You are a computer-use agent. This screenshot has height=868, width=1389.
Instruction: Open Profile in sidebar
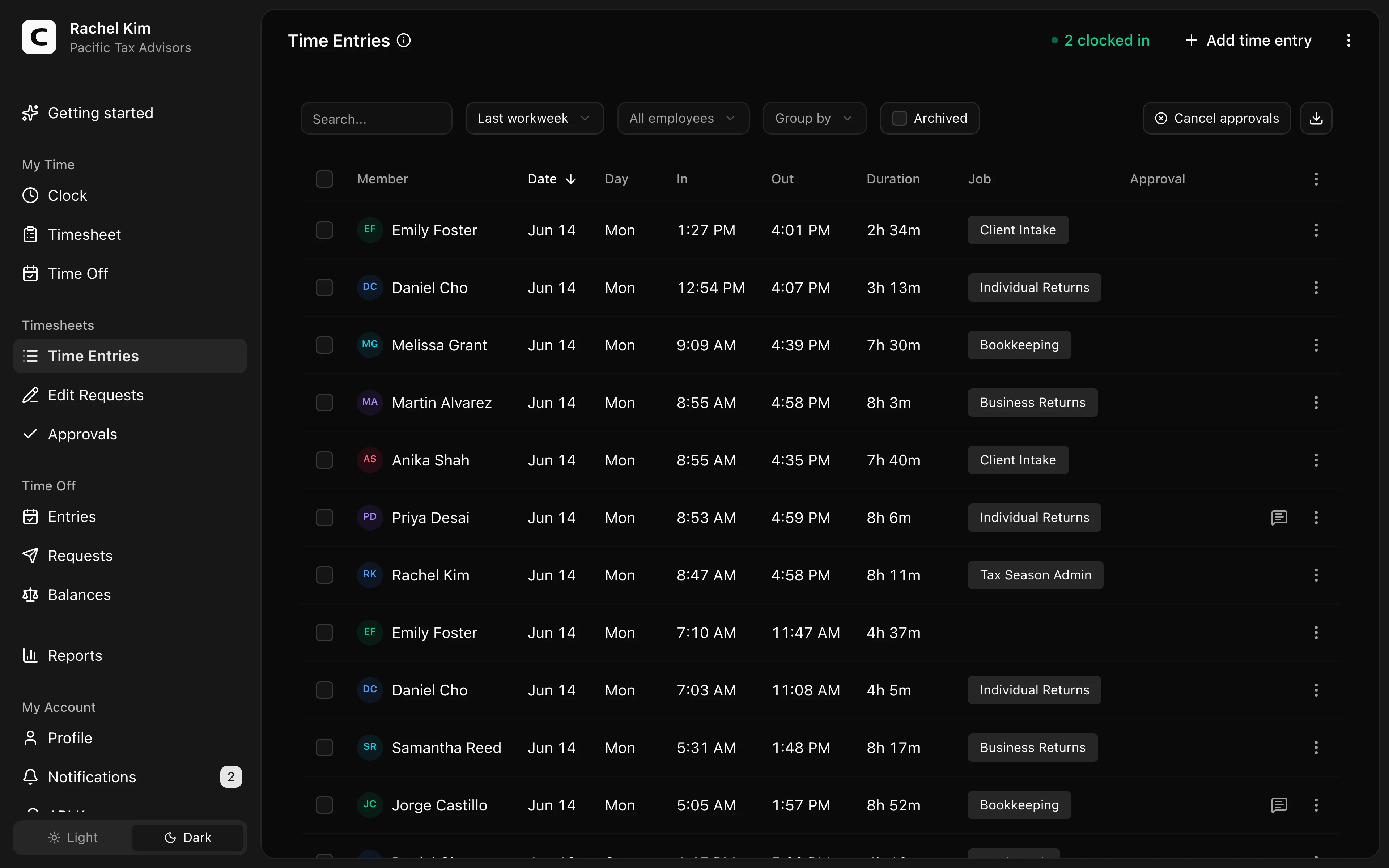(x=130, y=738)
